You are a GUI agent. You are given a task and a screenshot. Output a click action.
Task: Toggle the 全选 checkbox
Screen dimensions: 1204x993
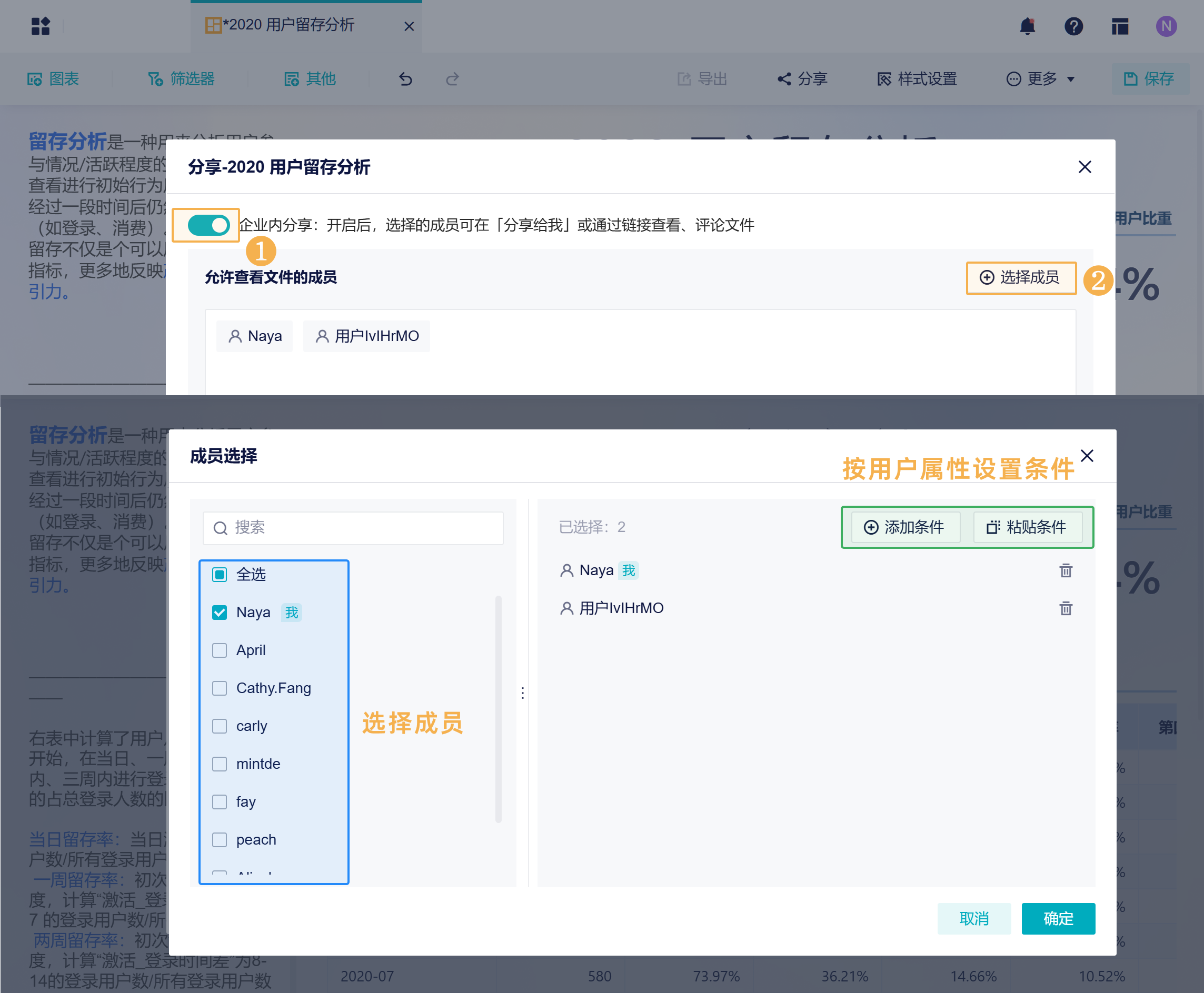pyautogui.click(x=220, y=574)
